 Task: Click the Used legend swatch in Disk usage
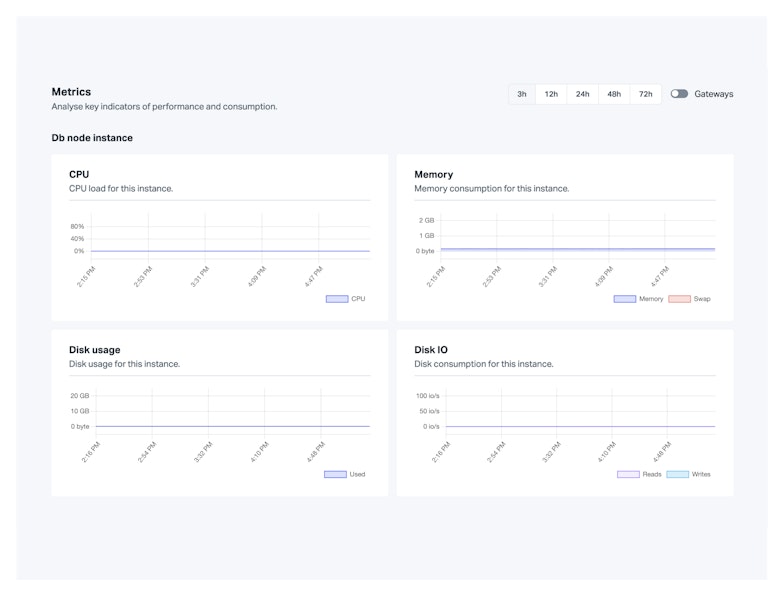tap(335, 474)
